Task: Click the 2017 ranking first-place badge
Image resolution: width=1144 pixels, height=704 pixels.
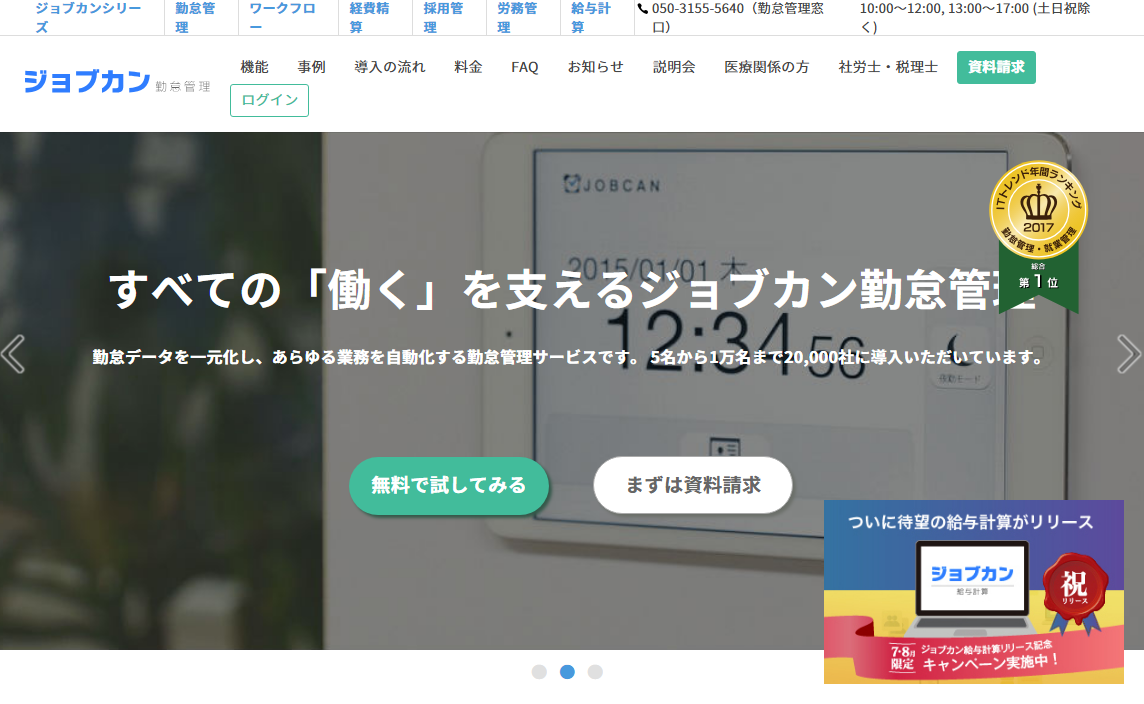Action: (x=1038, y=237)
